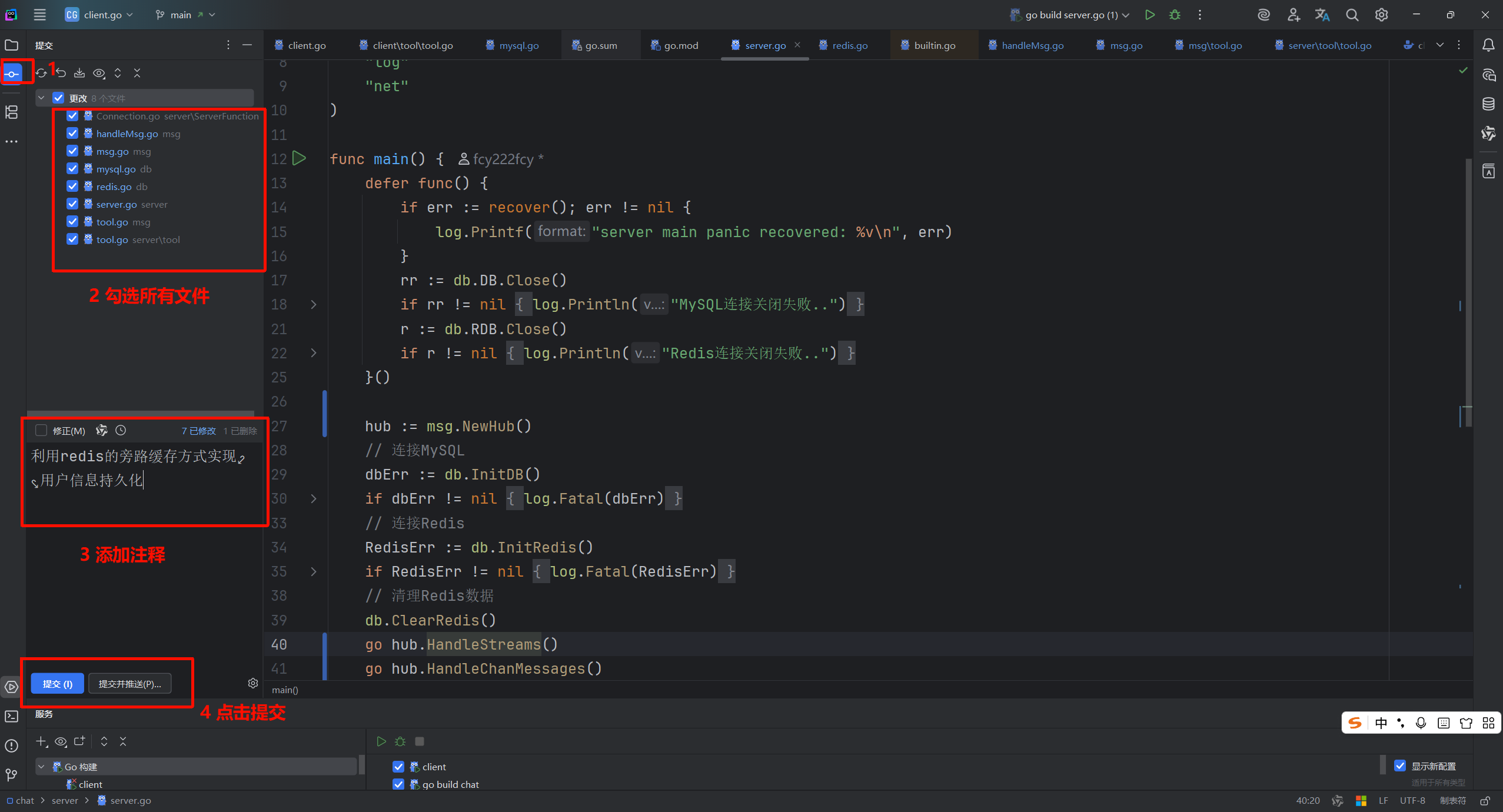
Task: Enable the Amend (修正) checkbox
Action: (41, 430)
